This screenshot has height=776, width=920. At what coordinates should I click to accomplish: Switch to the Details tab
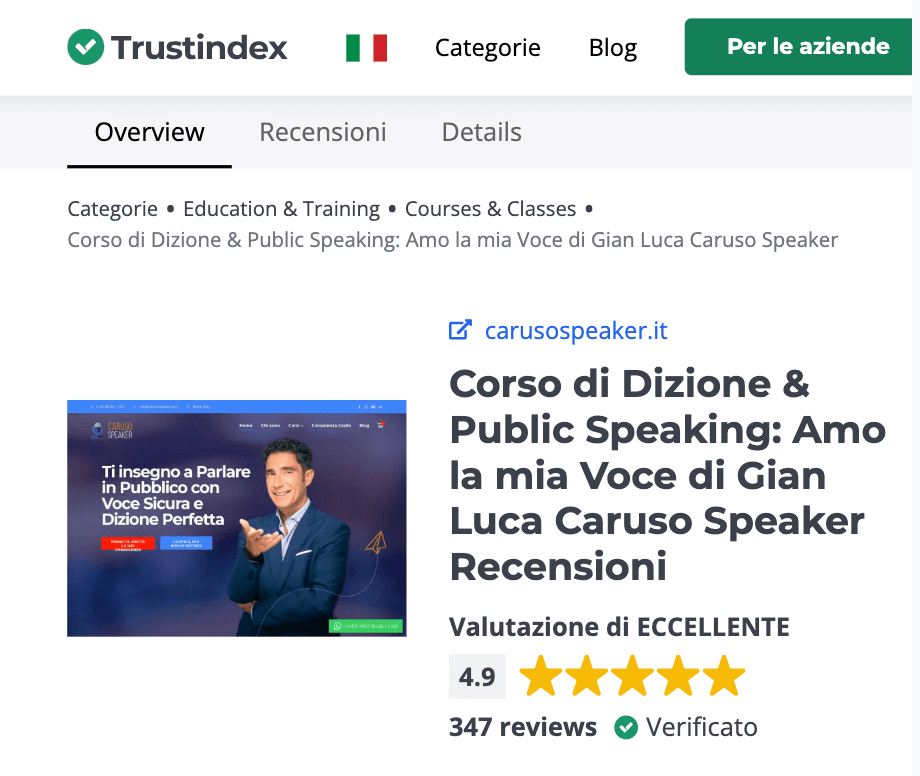coord(482,132)
